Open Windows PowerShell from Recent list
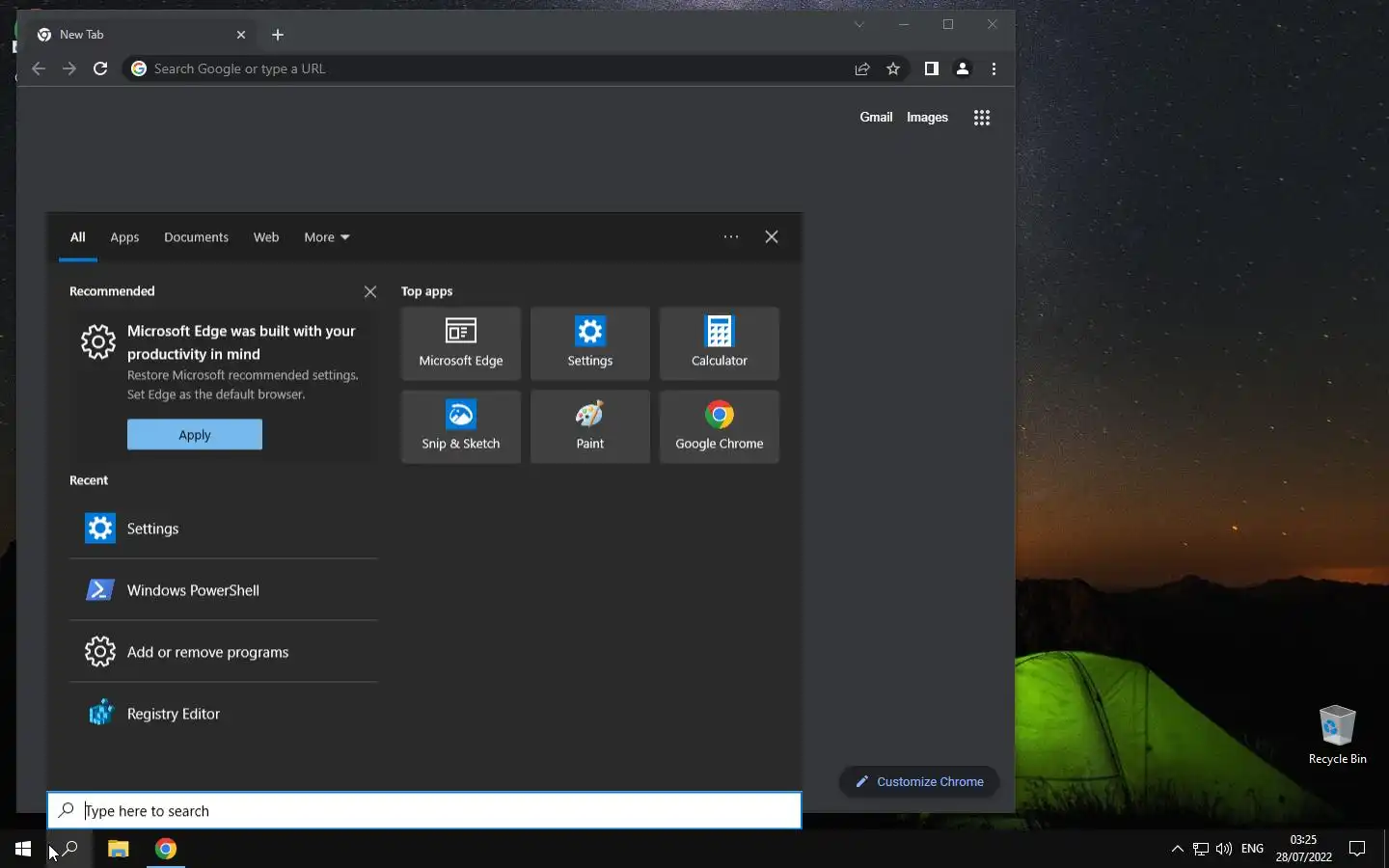 pos(224,590)
